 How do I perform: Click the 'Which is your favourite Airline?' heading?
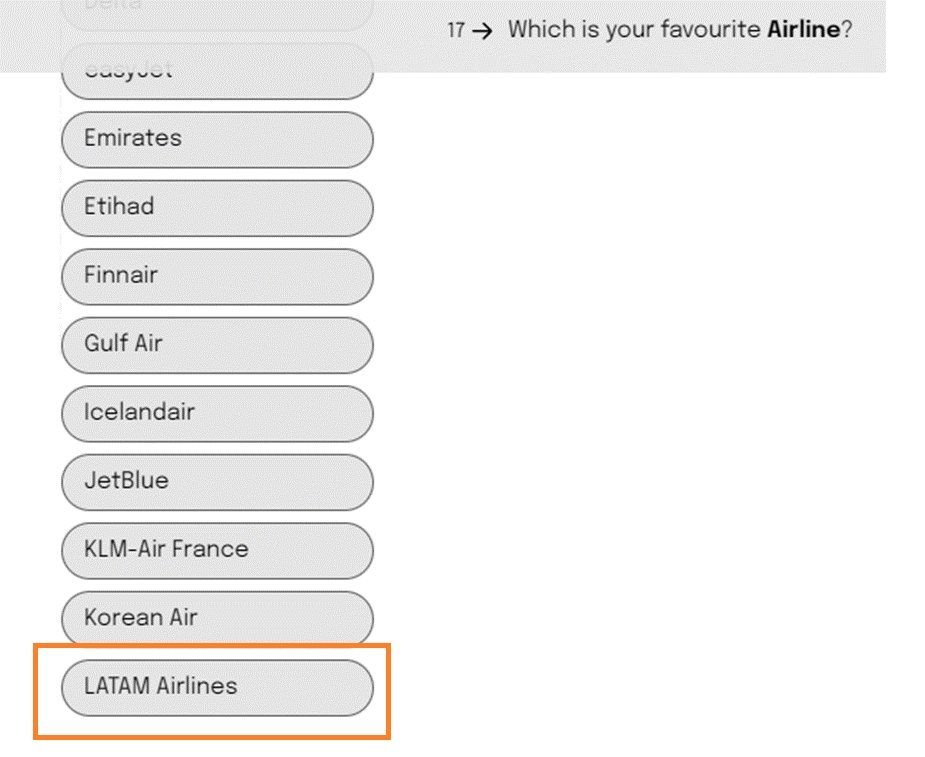coord(680,30)
